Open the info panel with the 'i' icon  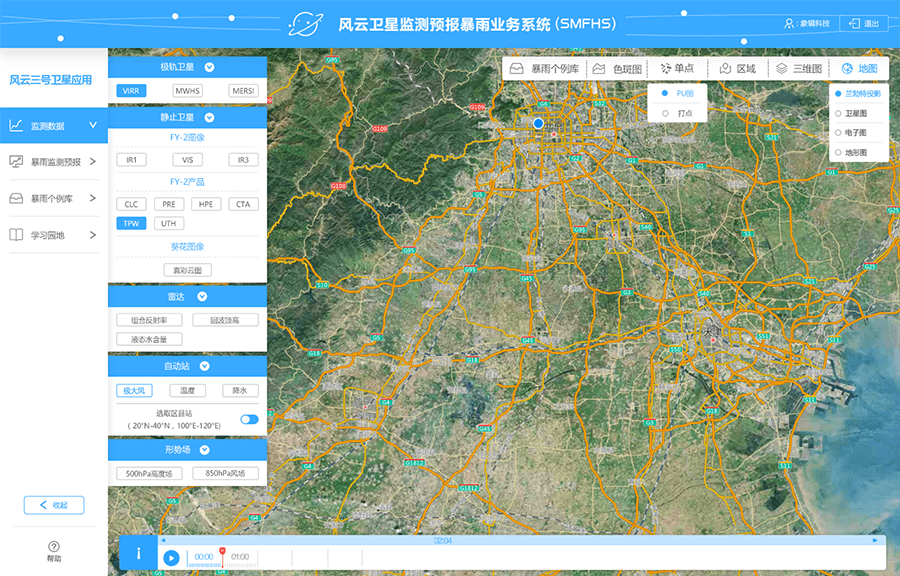[137, 554]
